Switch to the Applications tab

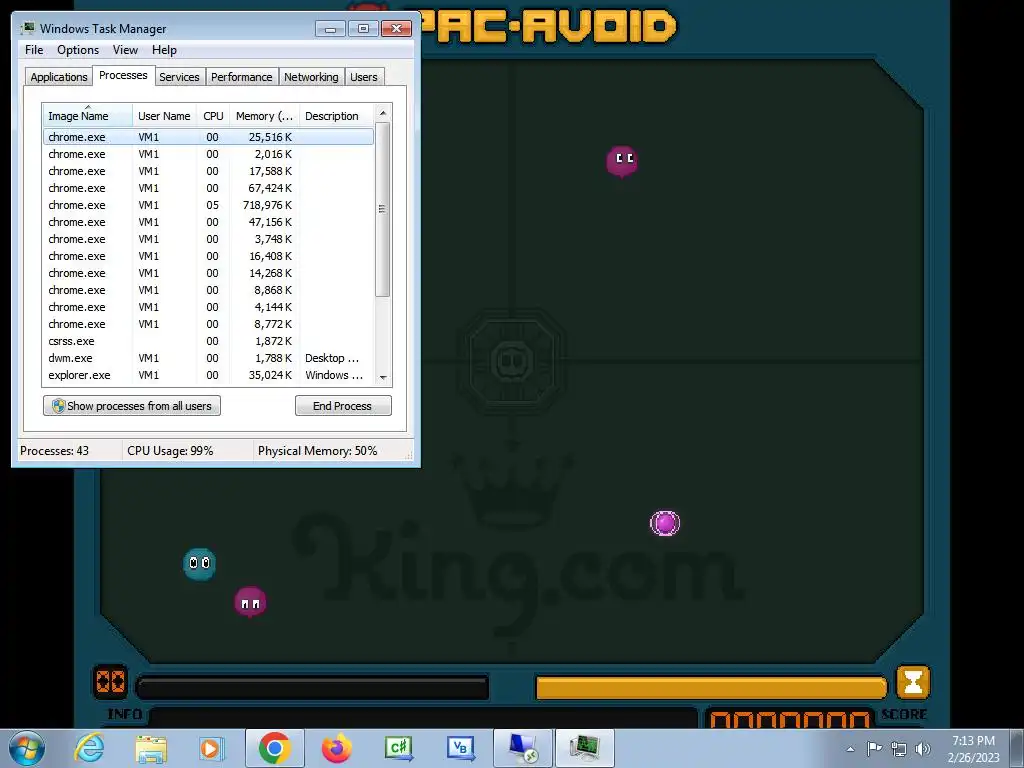point(59,77)
